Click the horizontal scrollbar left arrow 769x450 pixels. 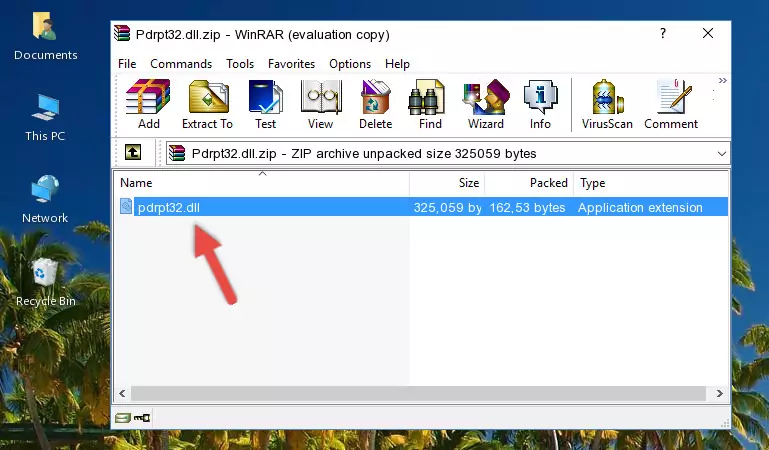tap(123, 393)
